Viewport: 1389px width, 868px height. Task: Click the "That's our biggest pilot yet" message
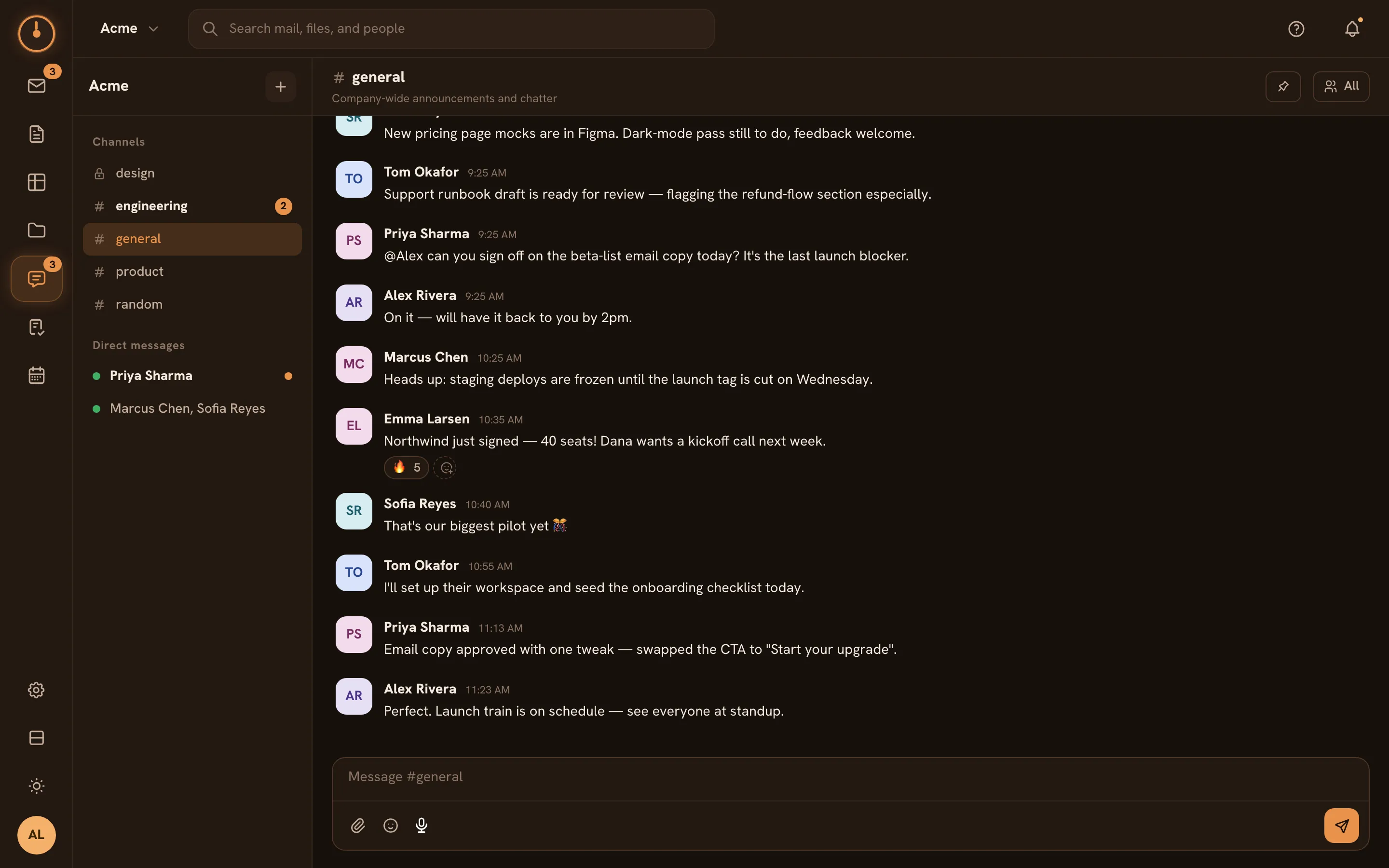(x=475, y=526)
